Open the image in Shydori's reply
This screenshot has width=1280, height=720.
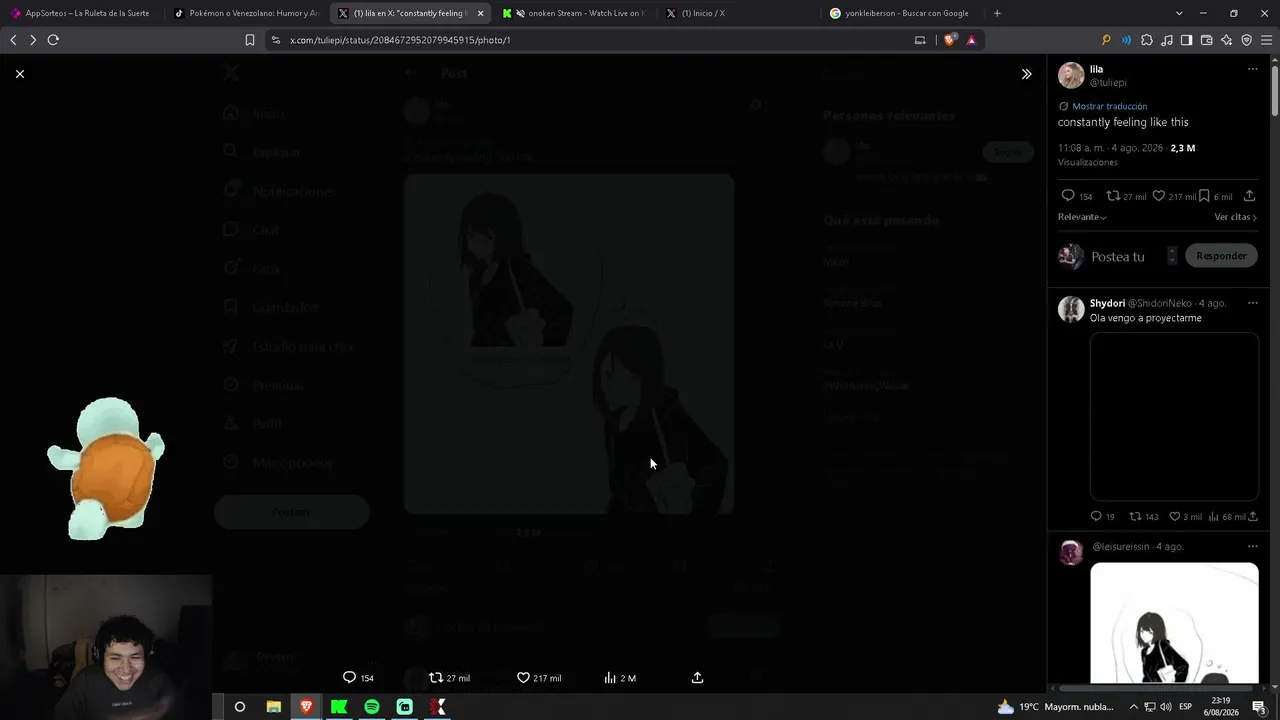tap(1174, 416)
